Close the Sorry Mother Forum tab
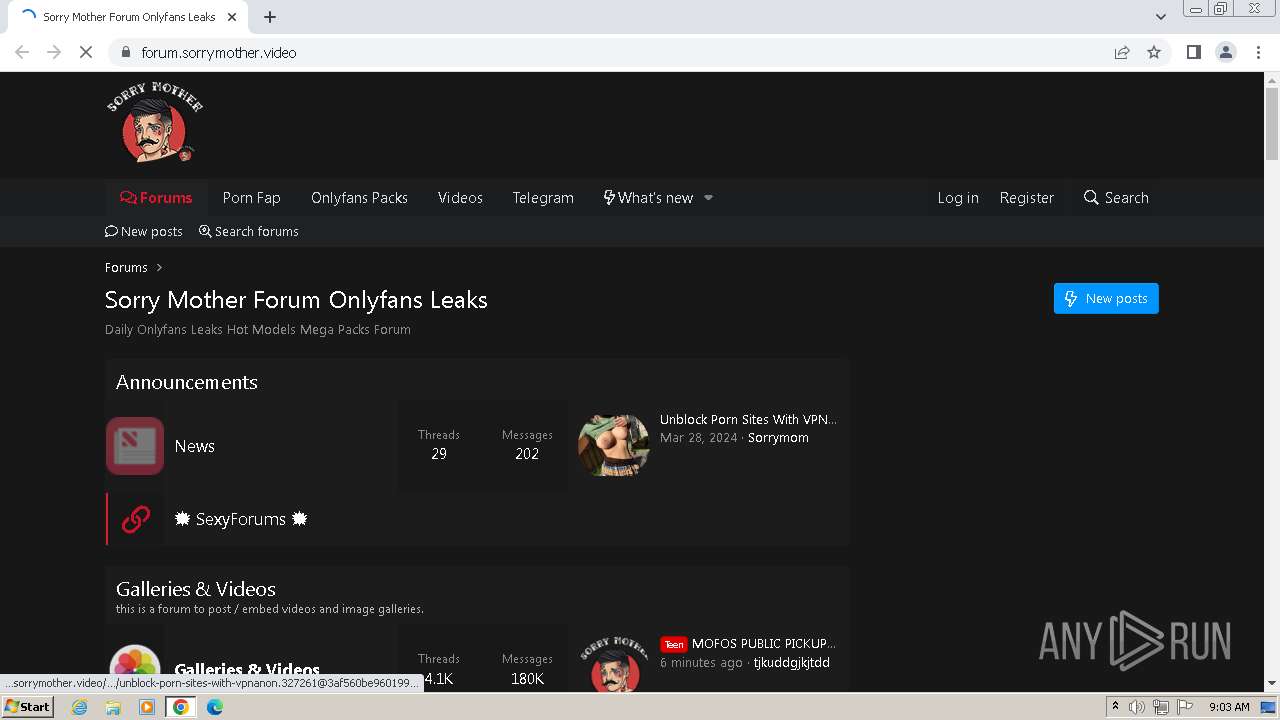Image resolution: width=1280 pixels, height=720 pixels. 232,17
